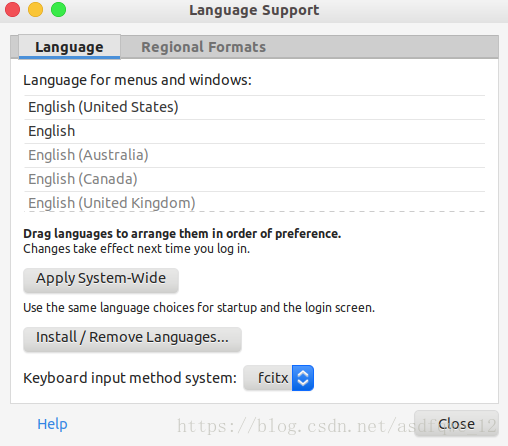Minimize window with yellow title bar button

click(x=35, y=9)
